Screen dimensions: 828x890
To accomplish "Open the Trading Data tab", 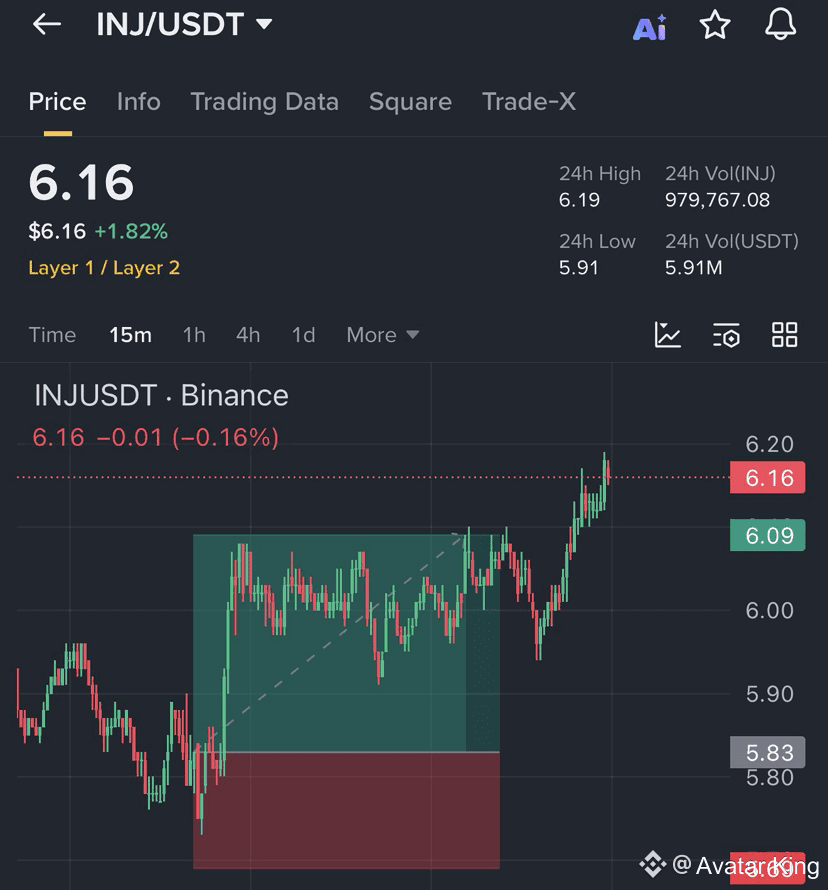I will pyautogui.click(x=264, y=102).
